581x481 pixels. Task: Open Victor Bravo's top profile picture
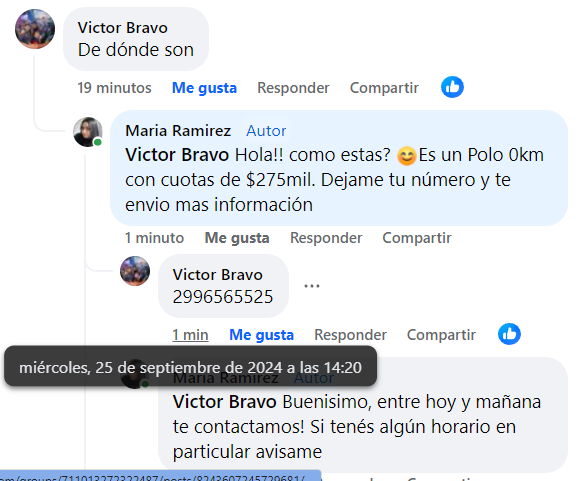(x=35, y=29)
